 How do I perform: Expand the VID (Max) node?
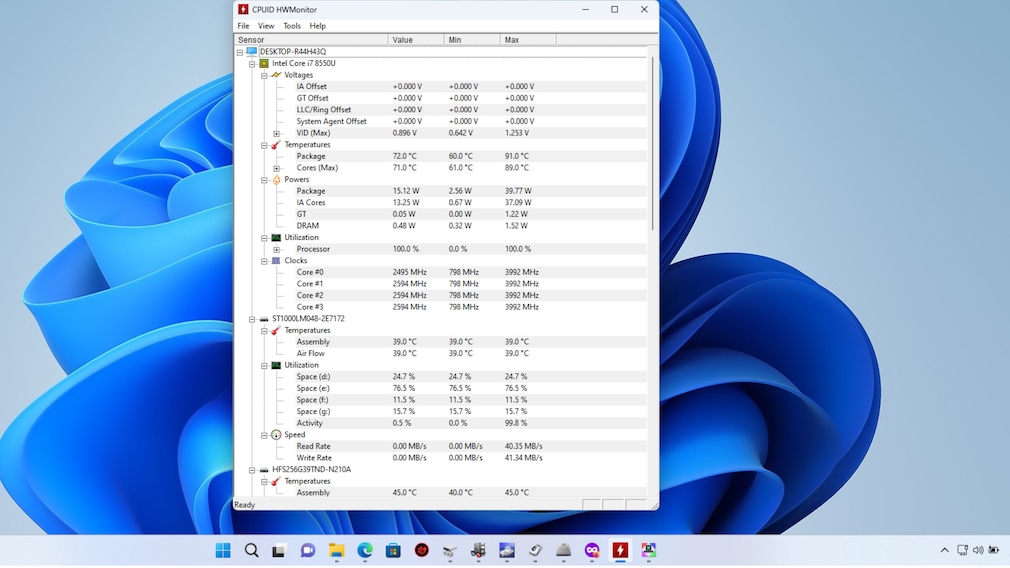pyautogui.click(x=277, y=133)
